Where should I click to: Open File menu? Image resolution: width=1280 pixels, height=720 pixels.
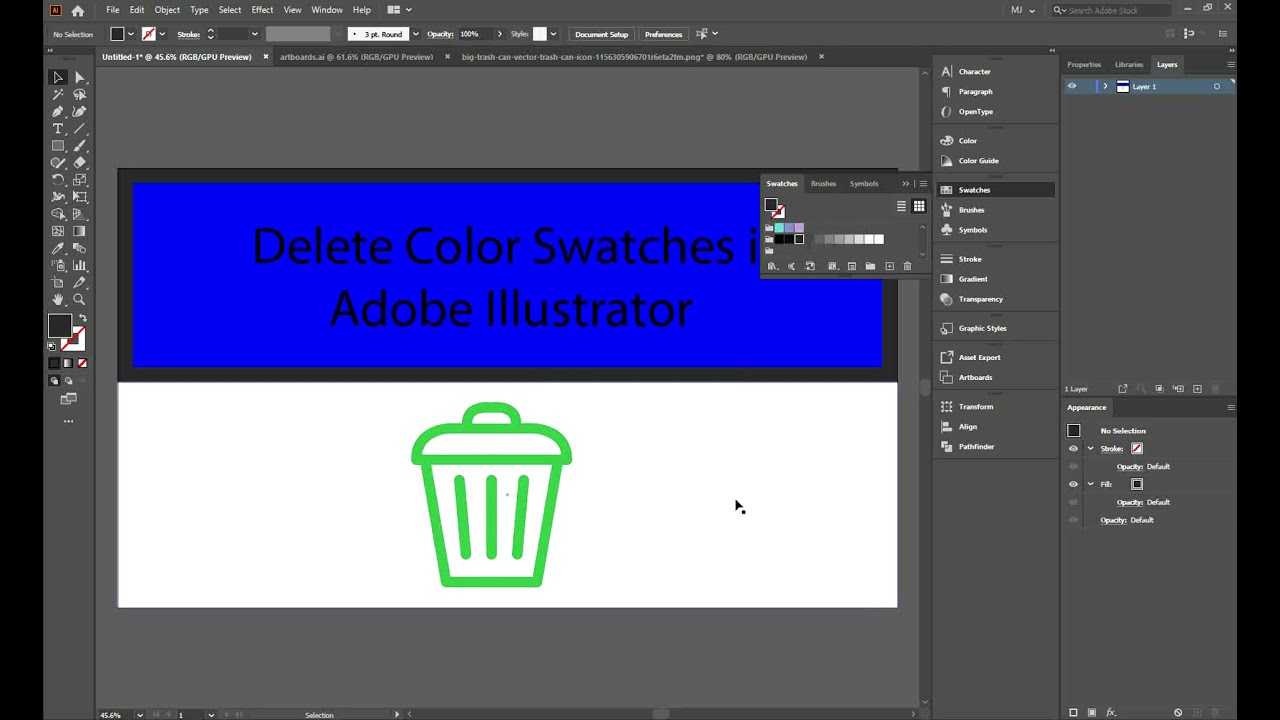pyautogui.click(x=113, y=10)
